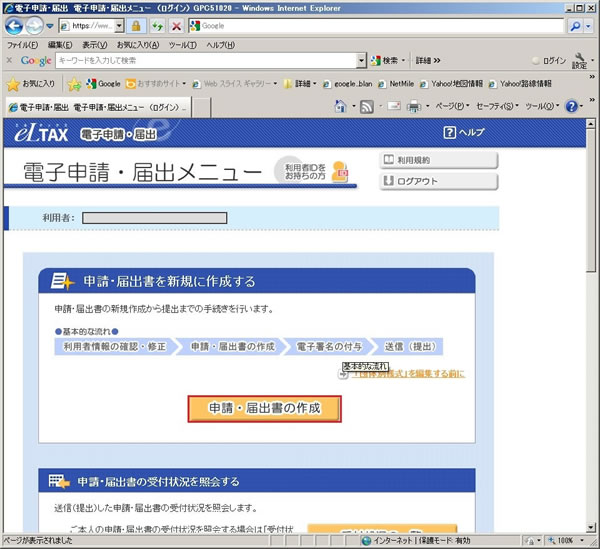Open the ツール(O) command bar menu
The width and height of the screenshot is (600, 549).
[x=542, y=106]
